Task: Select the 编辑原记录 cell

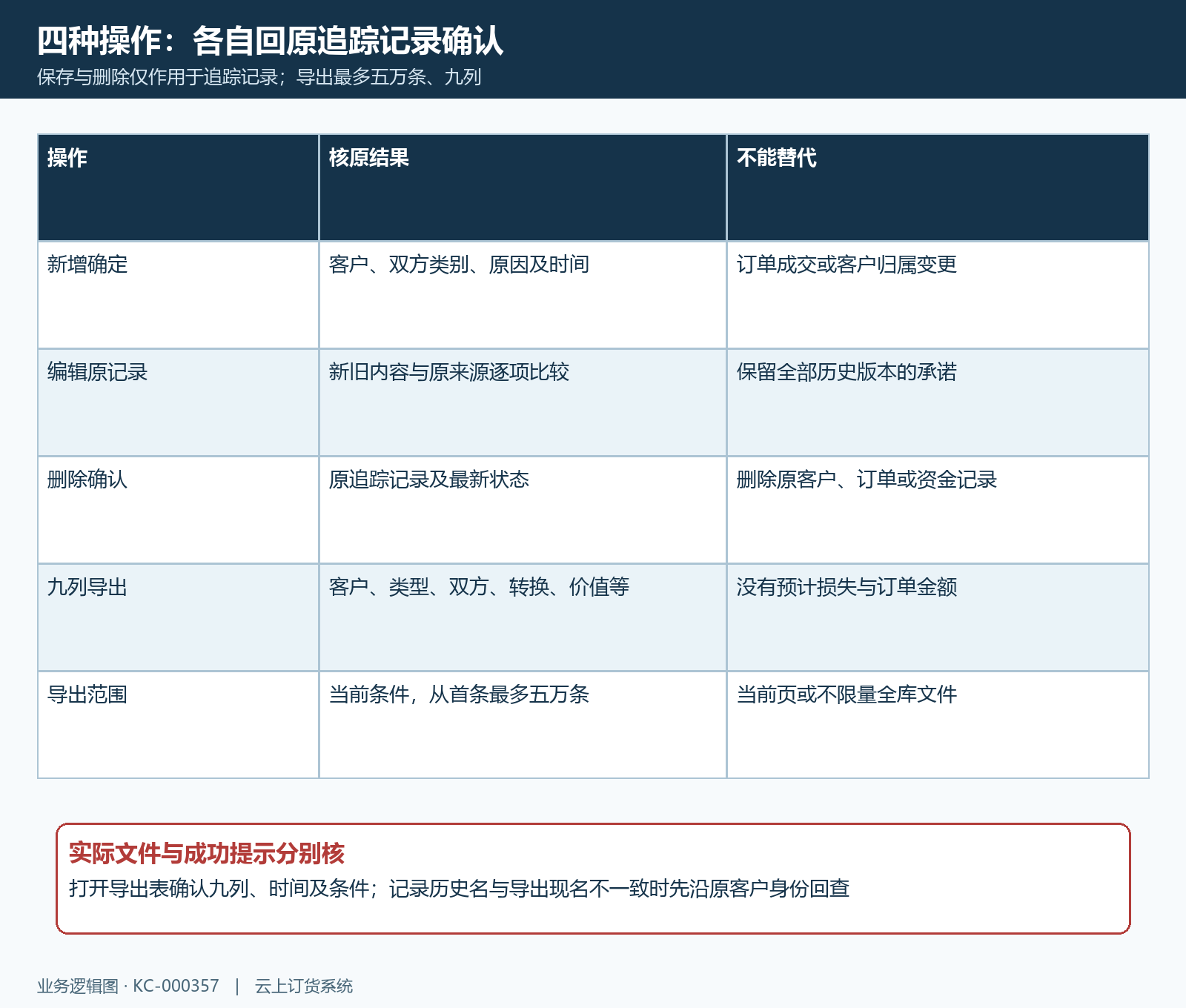Action: tap(178, 402)
